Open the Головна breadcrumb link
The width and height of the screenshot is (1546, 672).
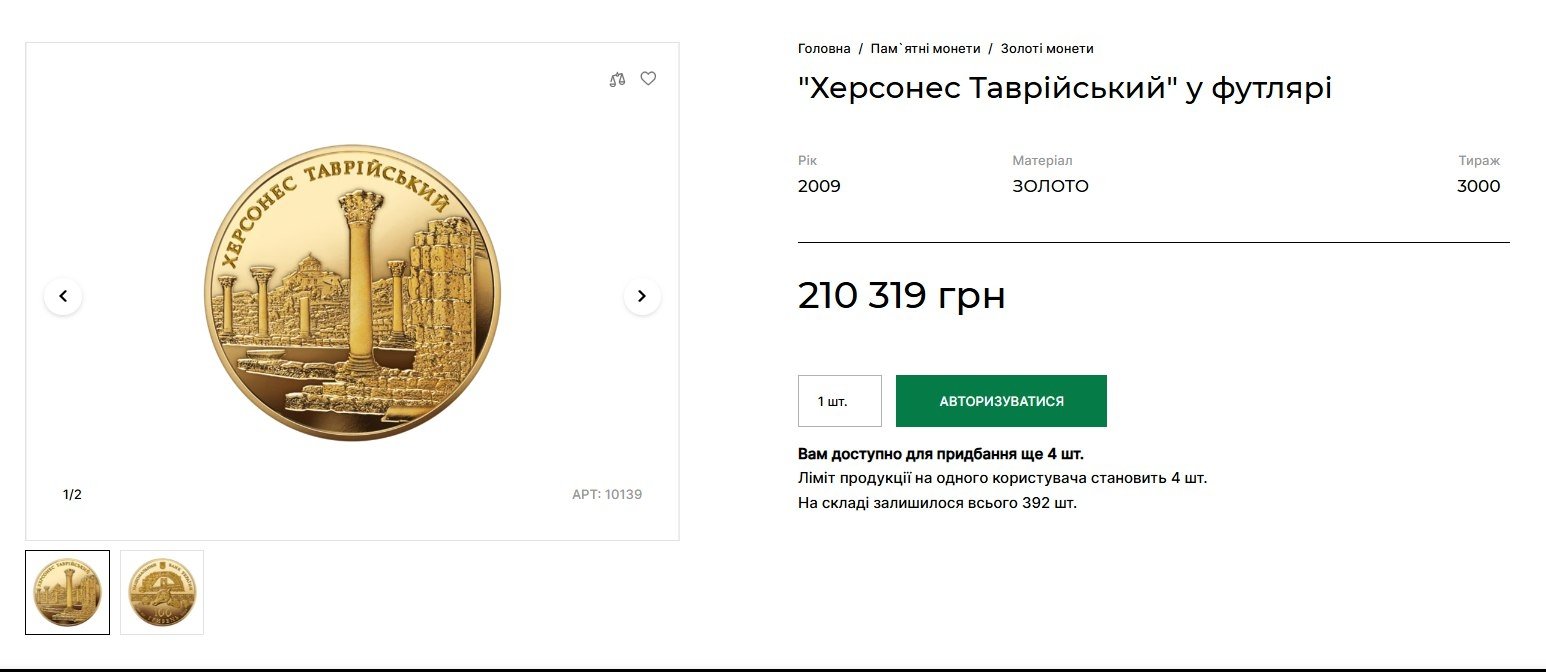pos(824,48)
